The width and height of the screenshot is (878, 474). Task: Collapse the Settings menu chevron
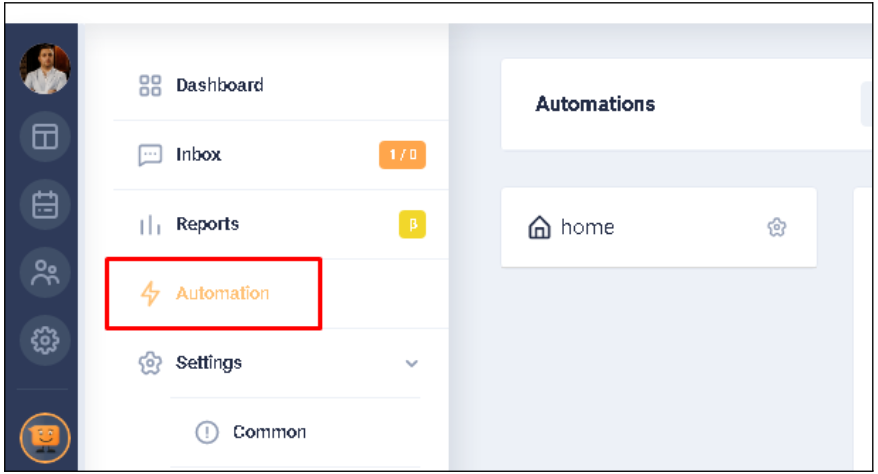[x=411, y=364]
